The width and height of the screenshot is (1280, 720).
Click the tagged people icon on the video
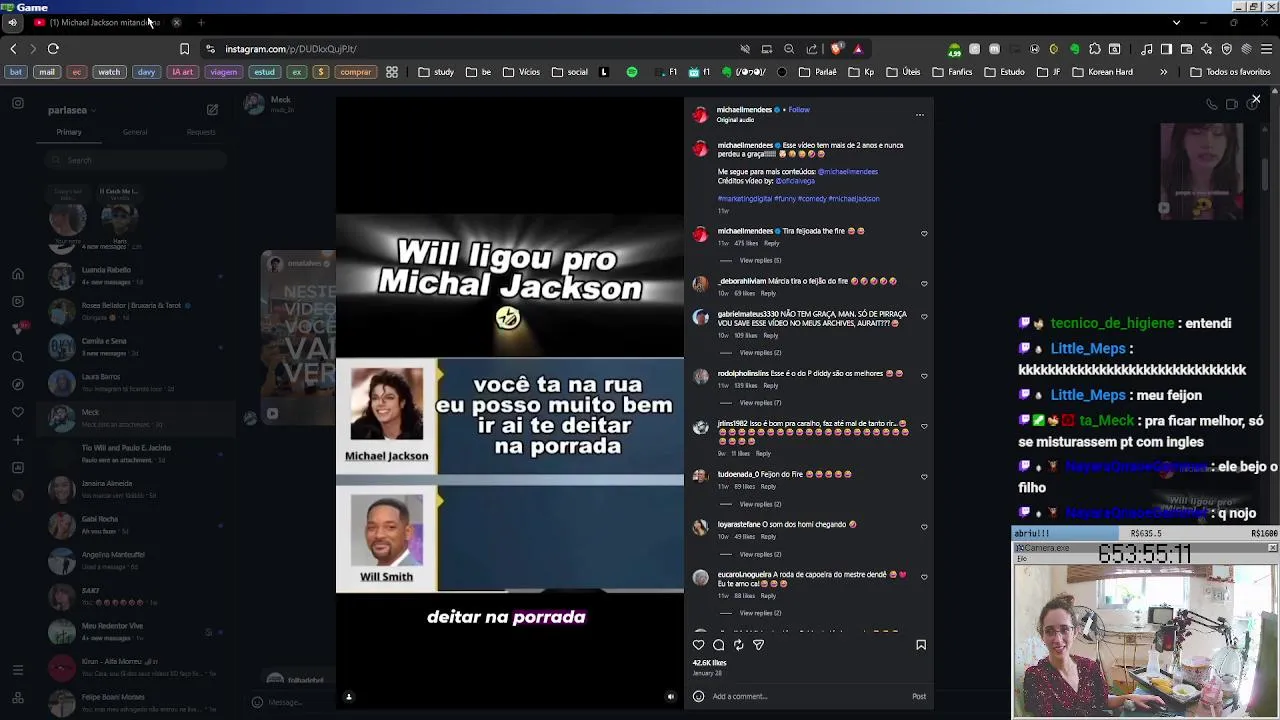pyautogui.click(x=349, y=697)
